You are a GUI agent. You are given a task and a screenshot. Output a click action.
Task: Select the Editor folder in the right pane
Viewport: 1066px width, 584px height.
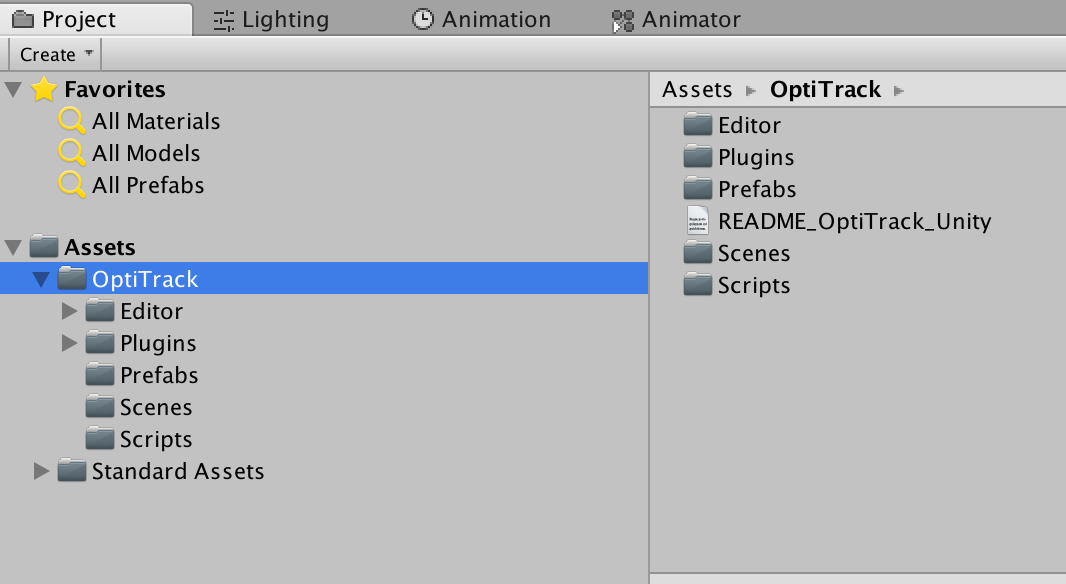749,125
